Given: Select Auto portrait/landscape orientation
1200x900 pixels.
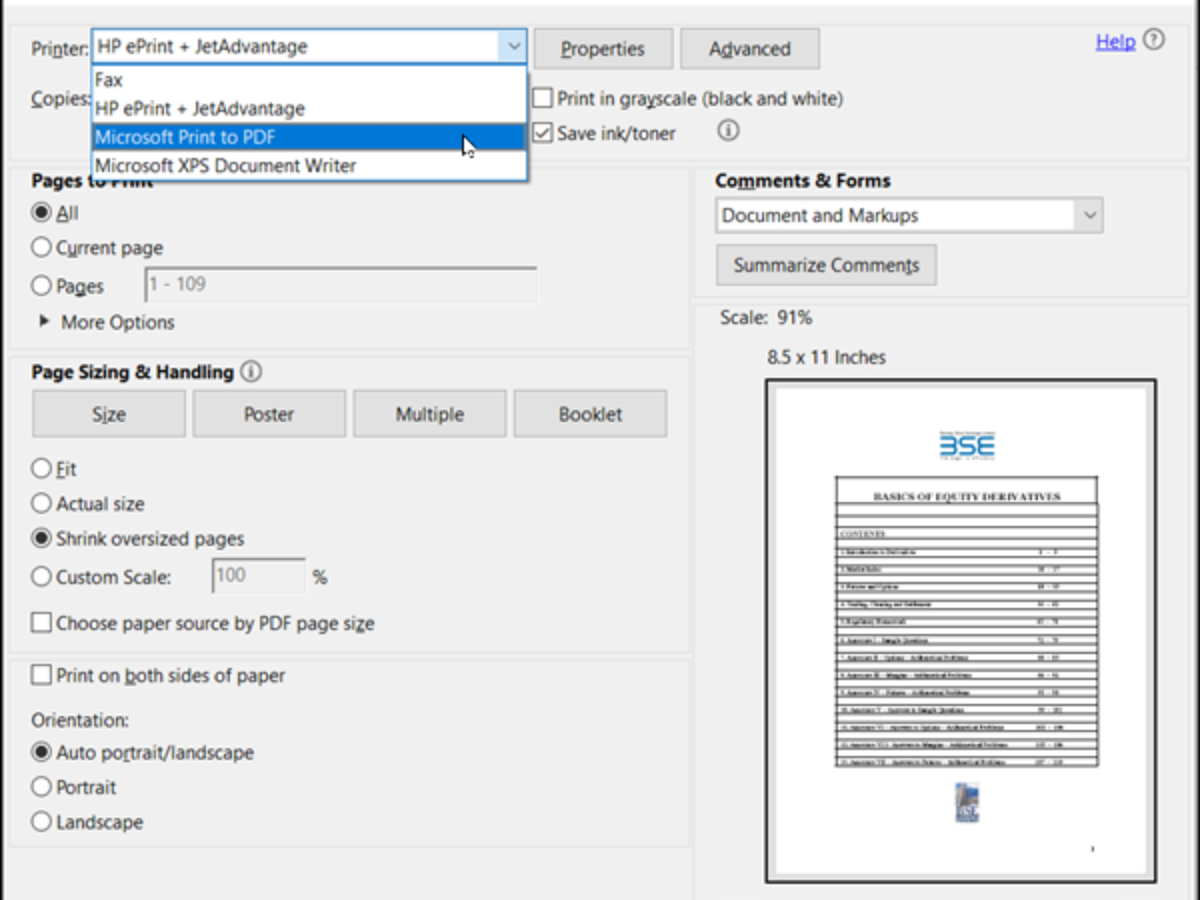Looking at the screenshot, I should pos(41,752).
